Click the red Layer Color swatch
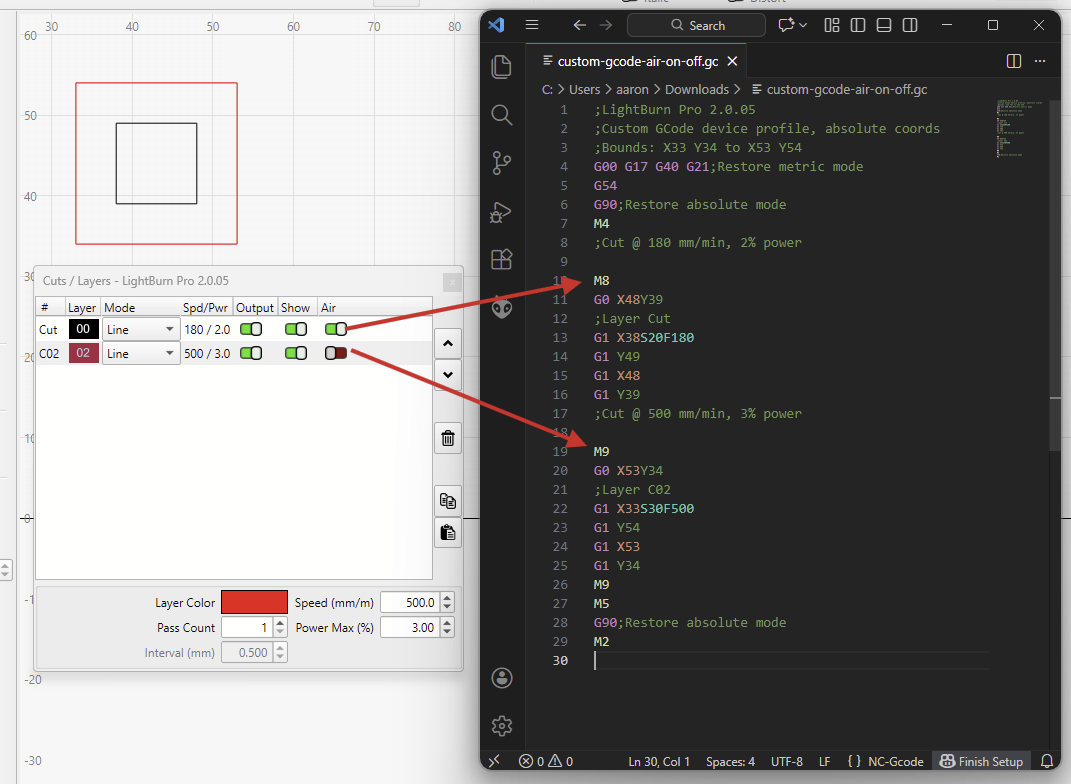The height and width of the screenshot is (784, 1071). tap(254, 602)
